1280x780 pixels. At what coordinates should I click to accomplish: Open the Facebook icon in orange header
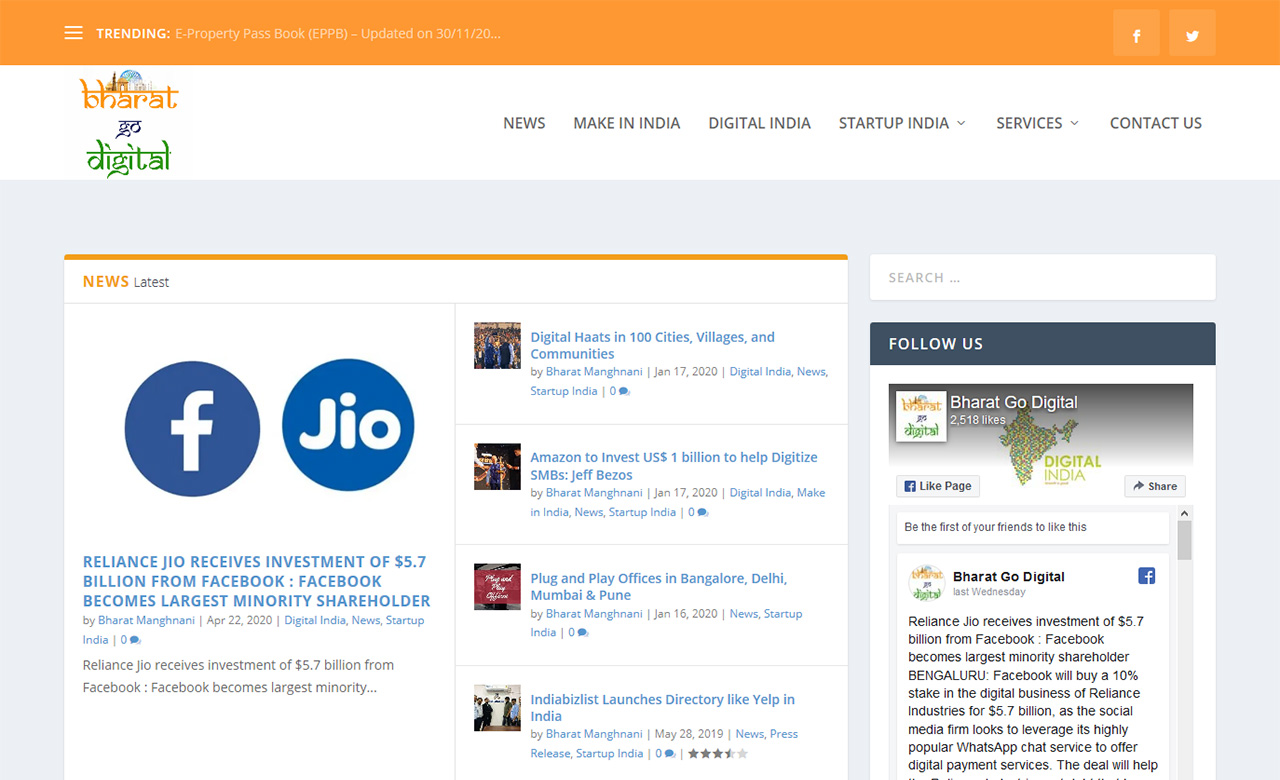pos(1136,33)
